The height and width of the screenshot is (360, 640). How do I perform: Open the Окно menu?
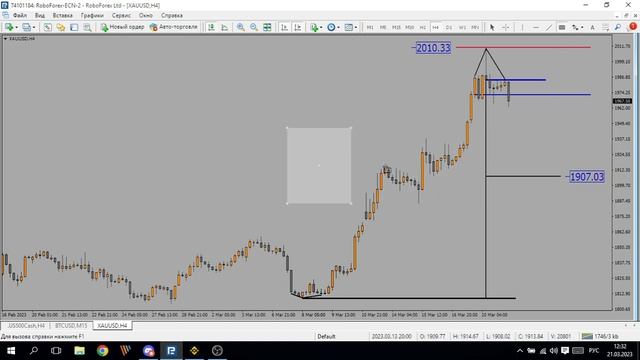click(x=146, y=16)
